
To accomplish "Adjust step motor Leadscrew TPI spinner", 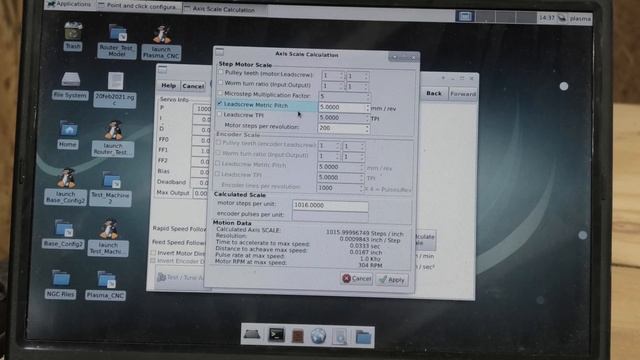I will click(x=367, y=118).
